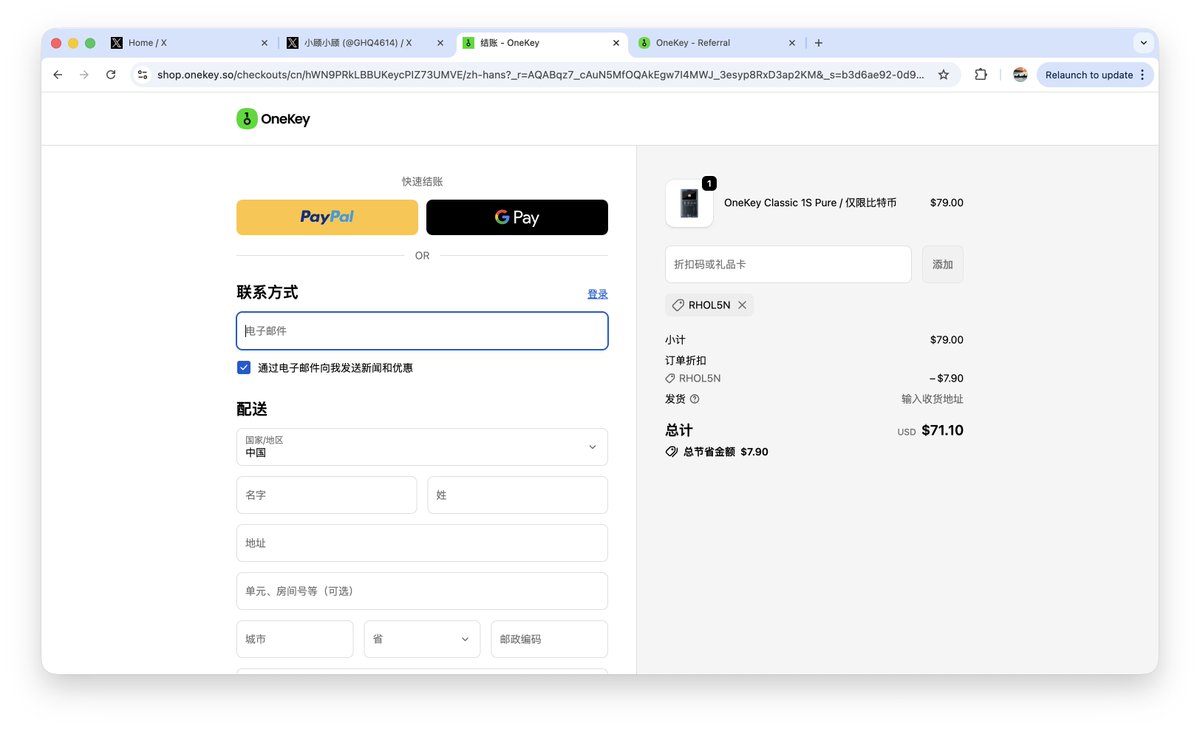Remove the RHOL5N discount code tag
This screenshot has height=729, width=1200.
pyautogui.click(x=742, y=305)
